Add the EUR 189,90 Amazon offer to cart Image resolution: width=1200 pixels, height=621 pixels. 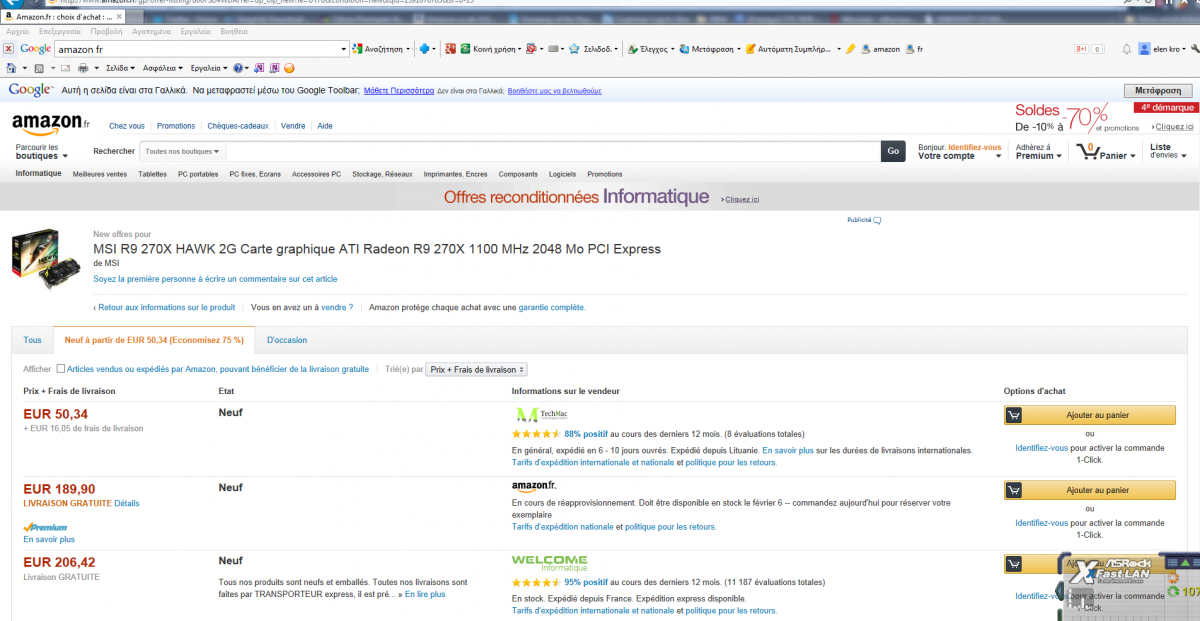1090,490
